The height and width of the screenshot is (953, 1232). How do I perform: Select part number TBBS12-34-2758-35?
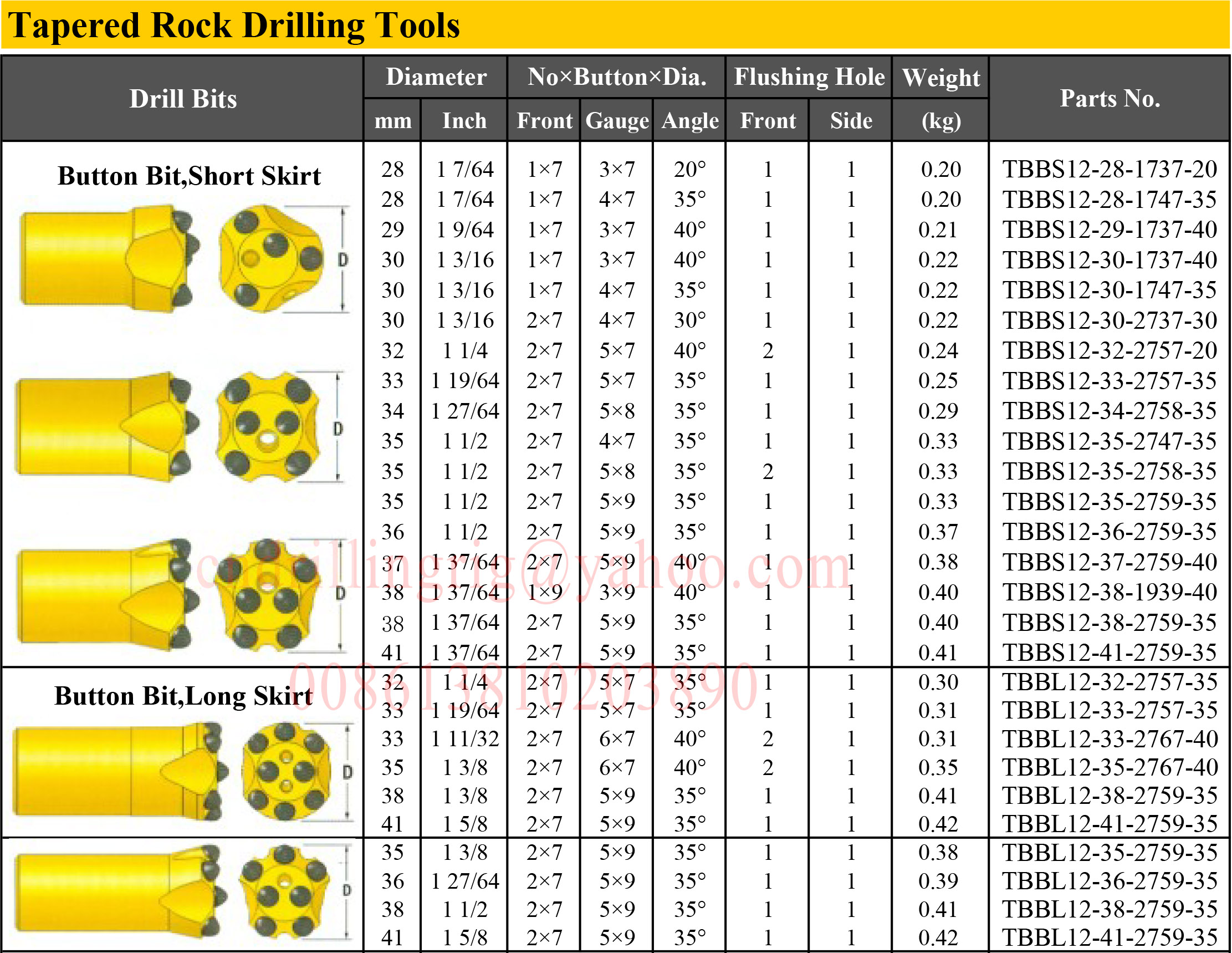[x=1109, y=411]
